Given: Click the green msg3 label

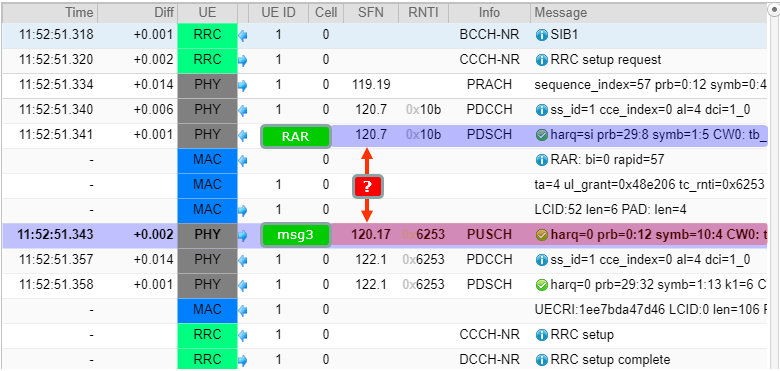Looking at the screenshot, I should 296,235.
